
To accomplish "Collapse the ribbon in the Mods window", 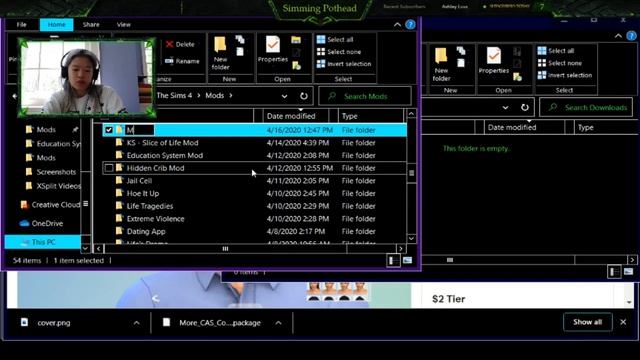I will pyautogui.click(x=397, y=24).
